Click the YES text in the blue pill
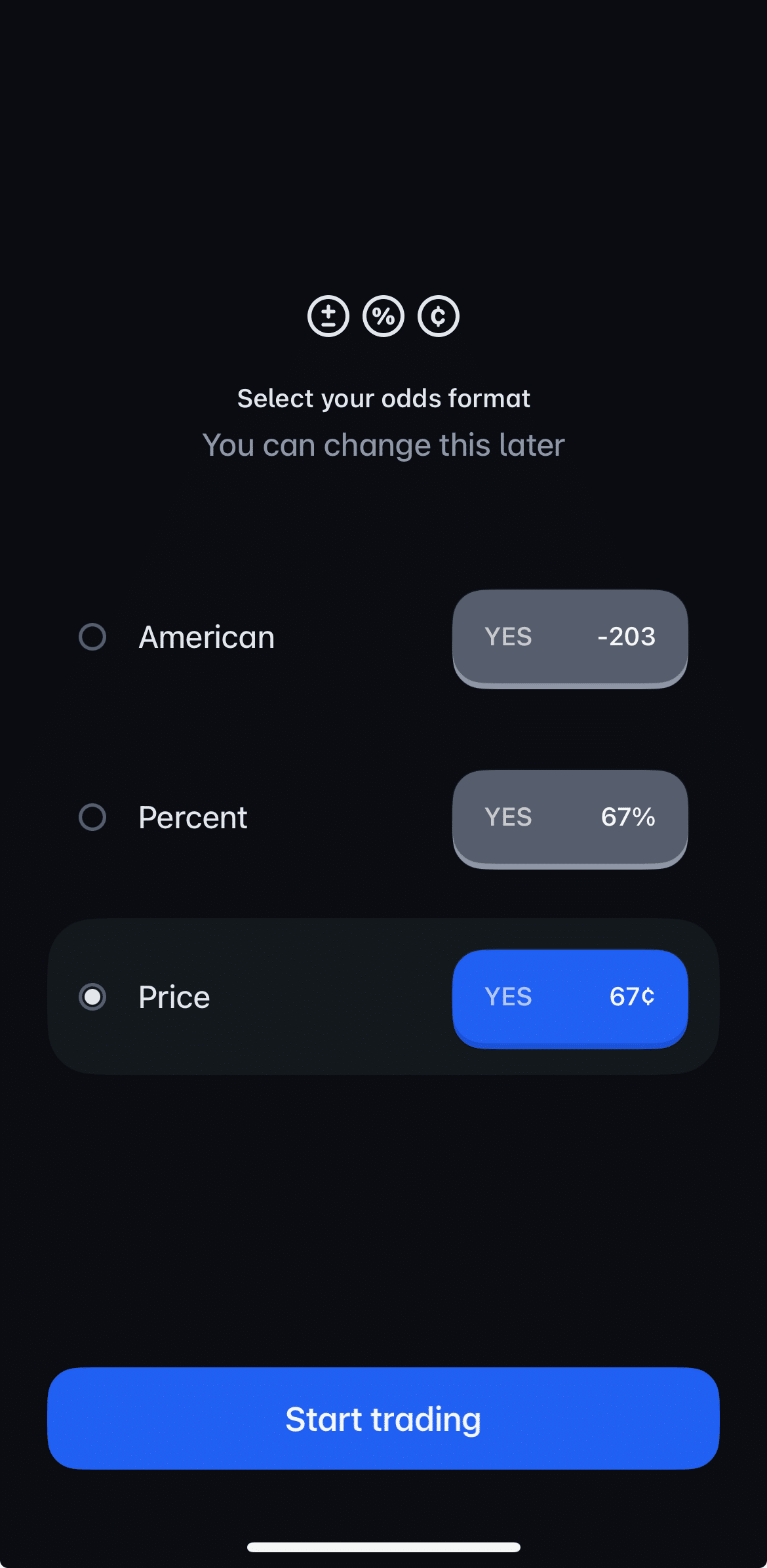This screenshot has width=767, height=1568. (508, 997)
